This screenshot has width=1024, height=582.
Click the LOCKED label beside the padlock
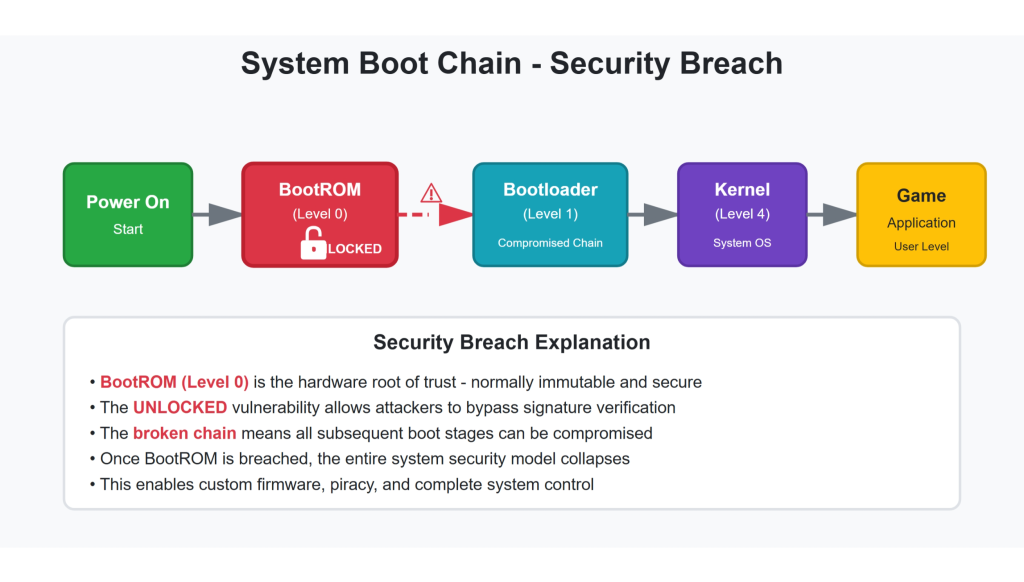355,248
